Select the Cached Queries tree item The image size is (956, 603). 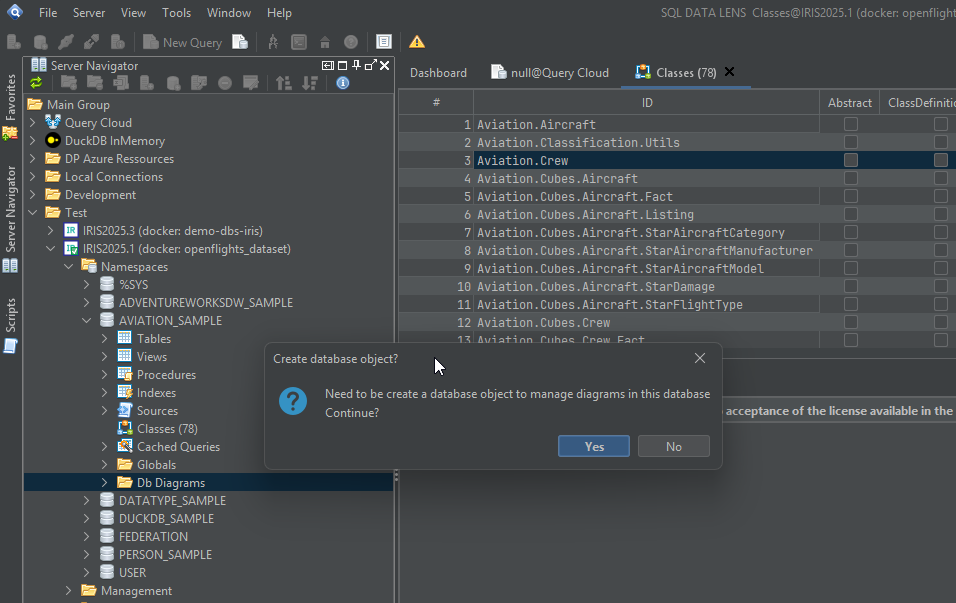click(x=178, y=446)
